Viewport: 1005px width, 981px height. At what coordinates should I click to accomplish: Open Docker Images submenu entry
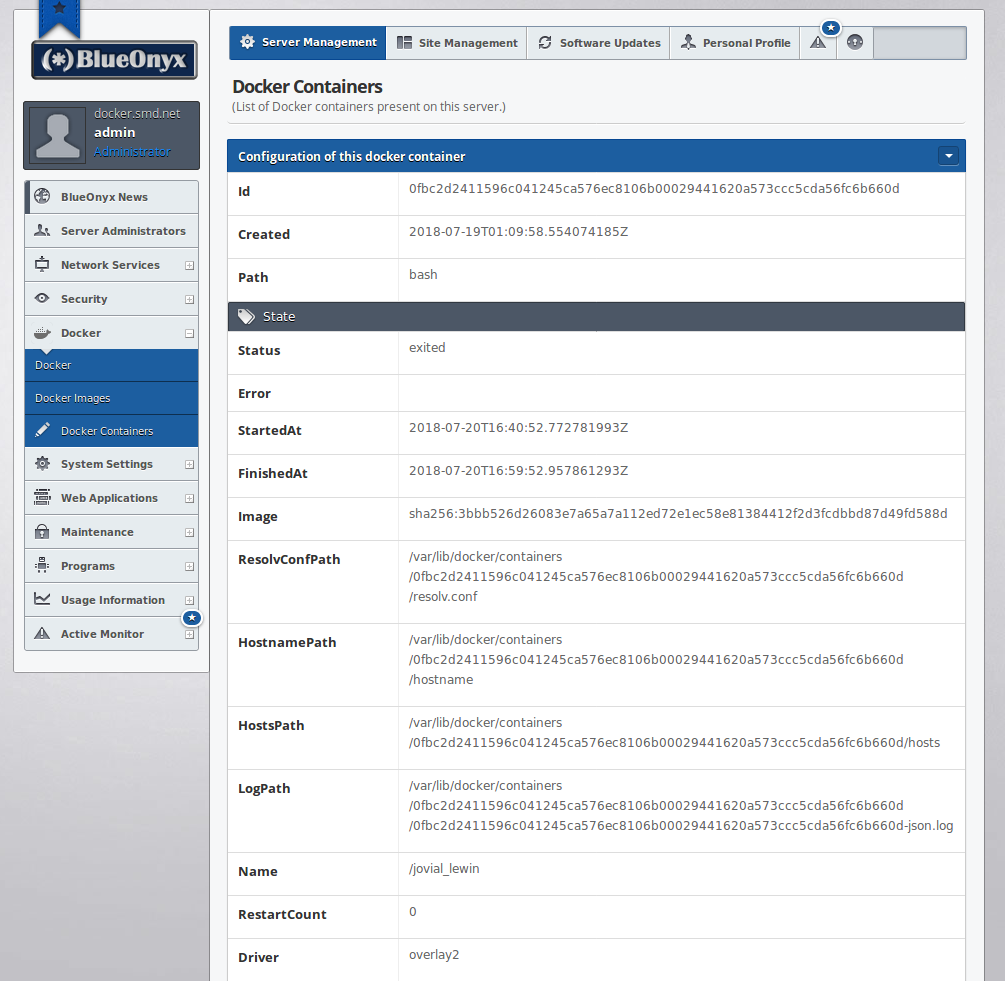pyautogui.click(x=112, y=398)
